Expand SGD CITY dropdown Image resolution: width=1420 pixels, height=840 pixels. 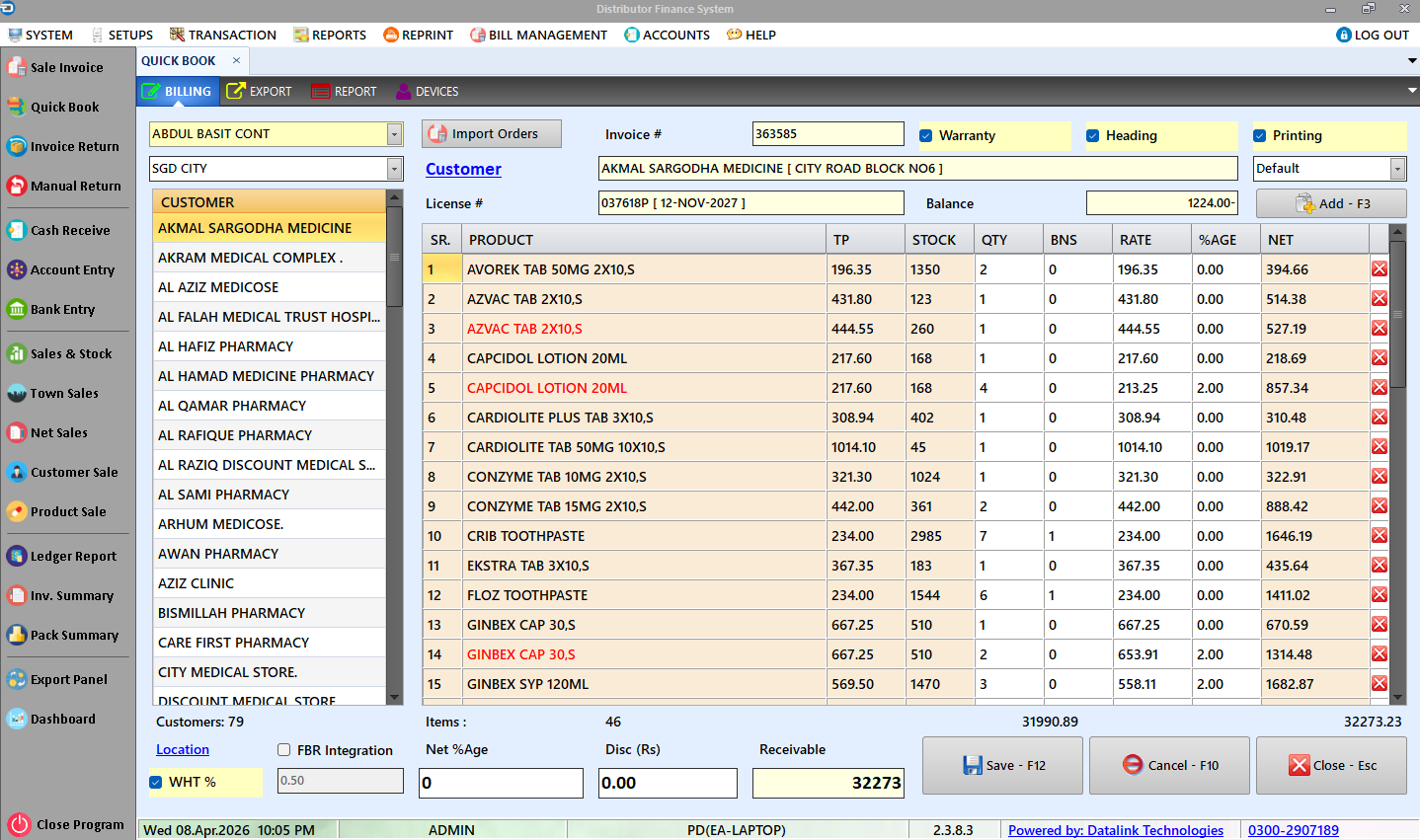coord(395,169)
